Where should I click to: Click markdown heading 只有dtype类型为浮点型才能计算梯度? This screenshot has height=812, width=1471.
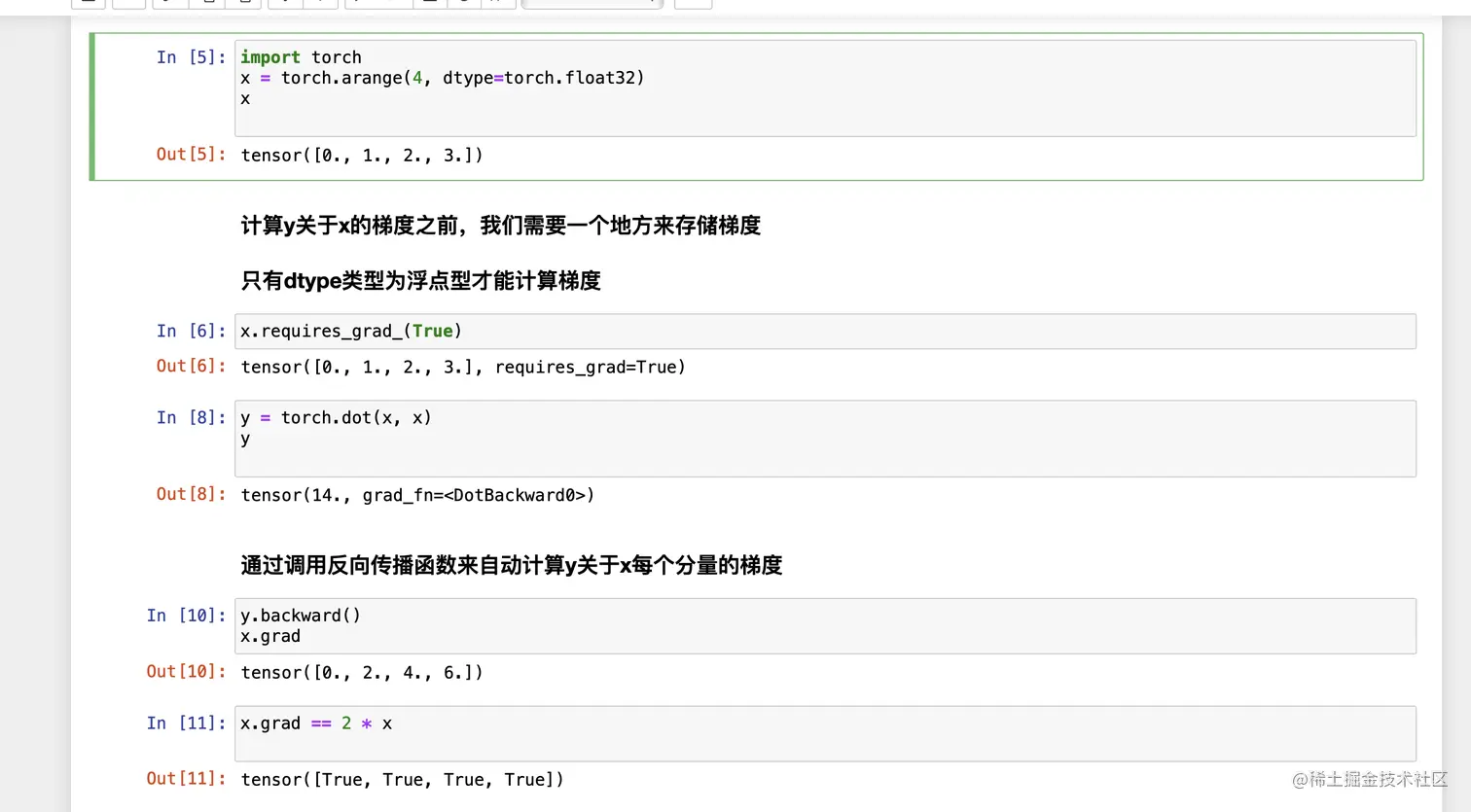[420, 281]
